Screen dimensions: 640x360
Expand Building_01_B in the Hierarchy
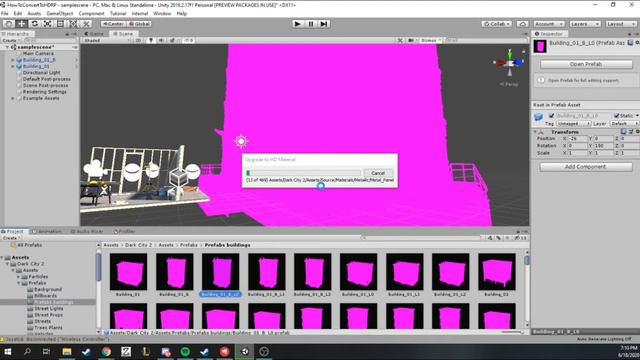pos(13,60)
